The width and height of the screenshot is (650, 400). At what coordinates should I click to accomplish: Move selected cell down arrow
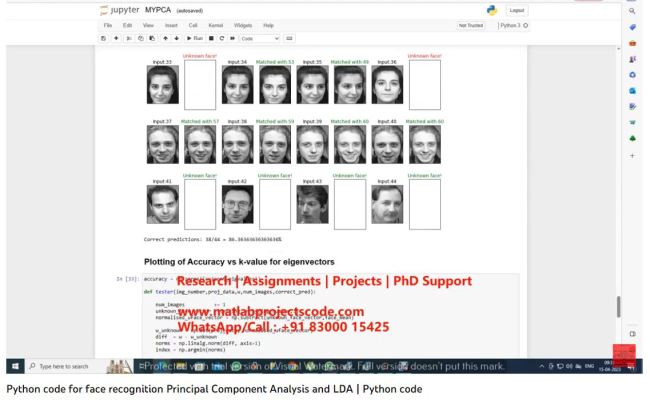pos(177,38)
